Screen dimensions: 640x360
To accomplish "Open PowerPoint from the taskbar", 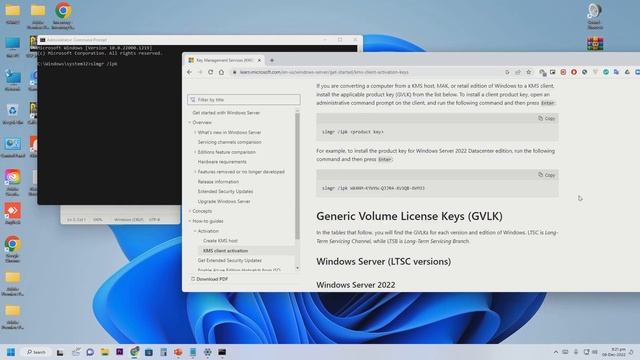I will tap(178, 352).
